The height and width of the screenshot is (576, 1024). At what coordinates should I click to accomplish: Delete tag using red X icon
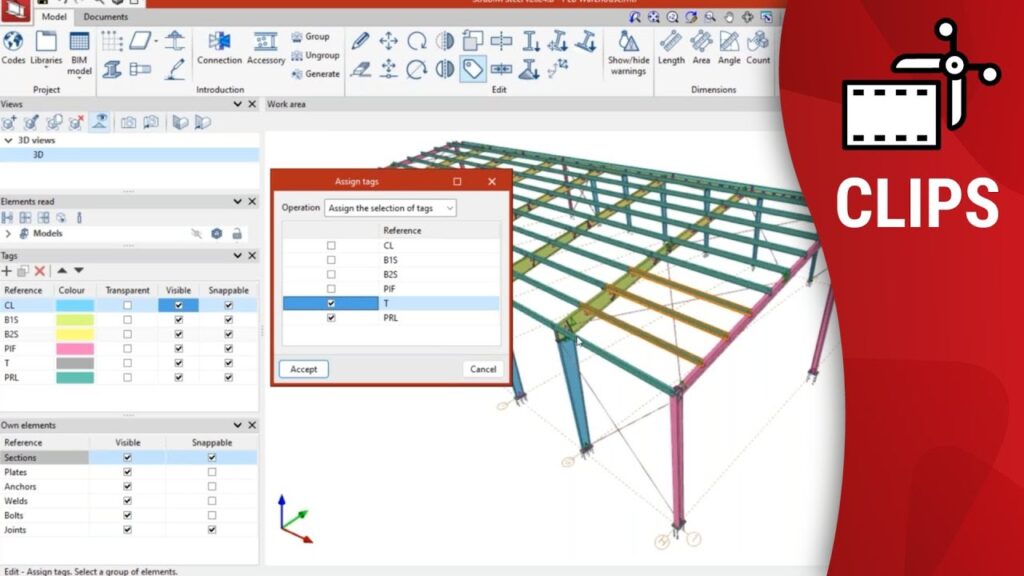(x=40, y=271)
